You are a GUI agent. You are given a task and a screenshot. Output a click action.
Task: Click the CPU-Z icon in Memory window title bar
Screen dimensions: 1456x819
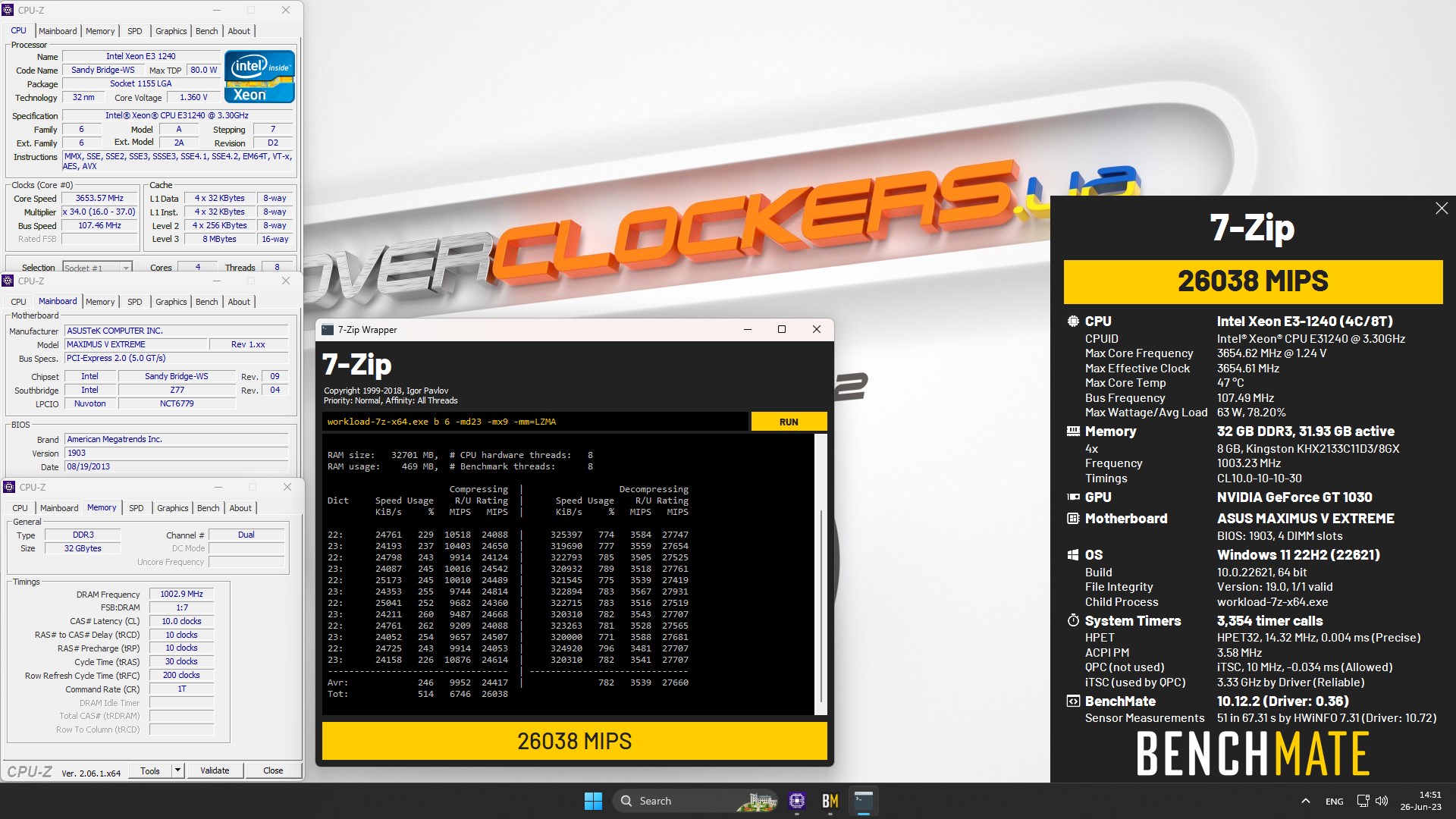tap(9, 487)
